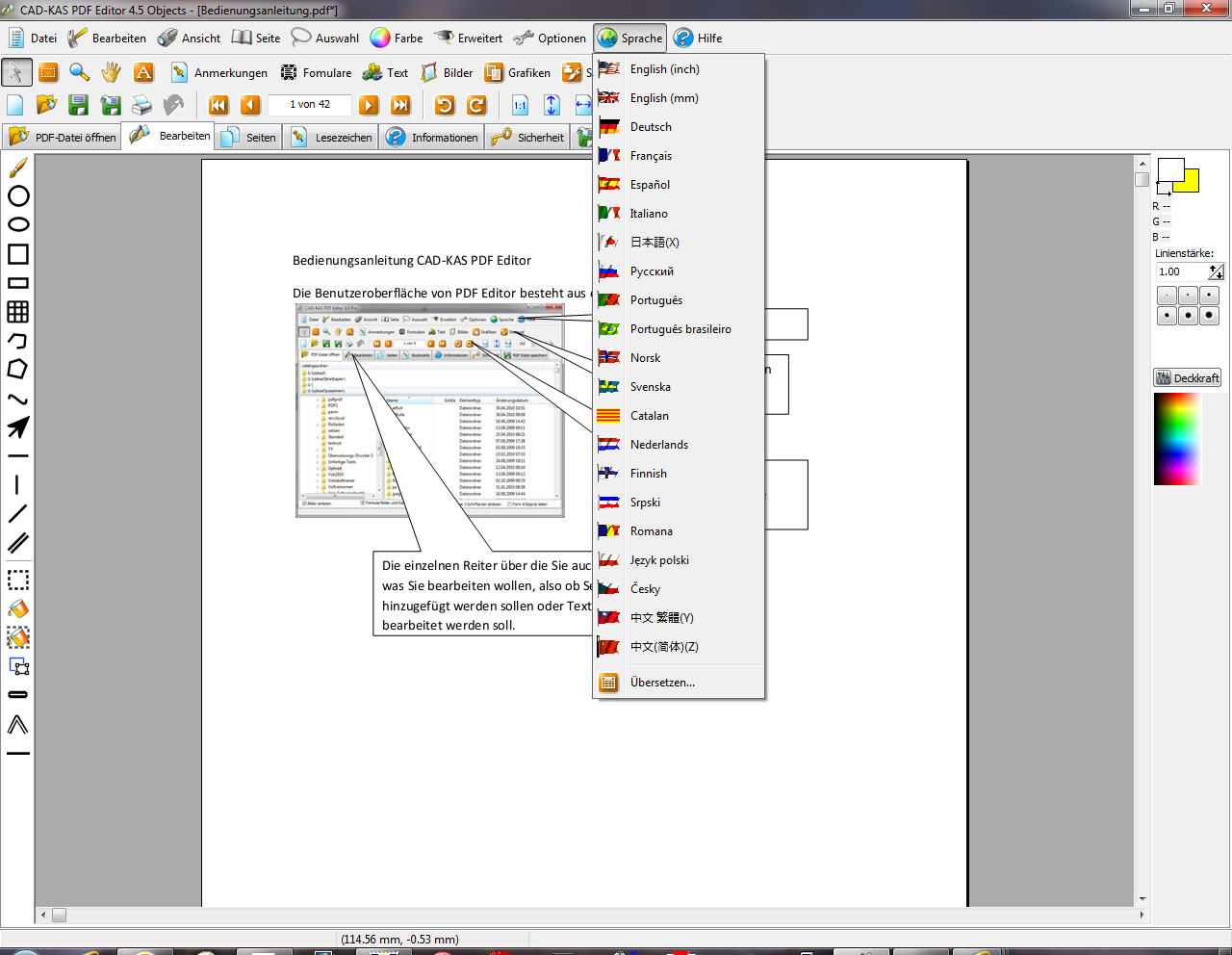Choose the largest line thickness dot preset
The height and width of the screenshot is (955, 1232).
click(x=1210, y=315)
